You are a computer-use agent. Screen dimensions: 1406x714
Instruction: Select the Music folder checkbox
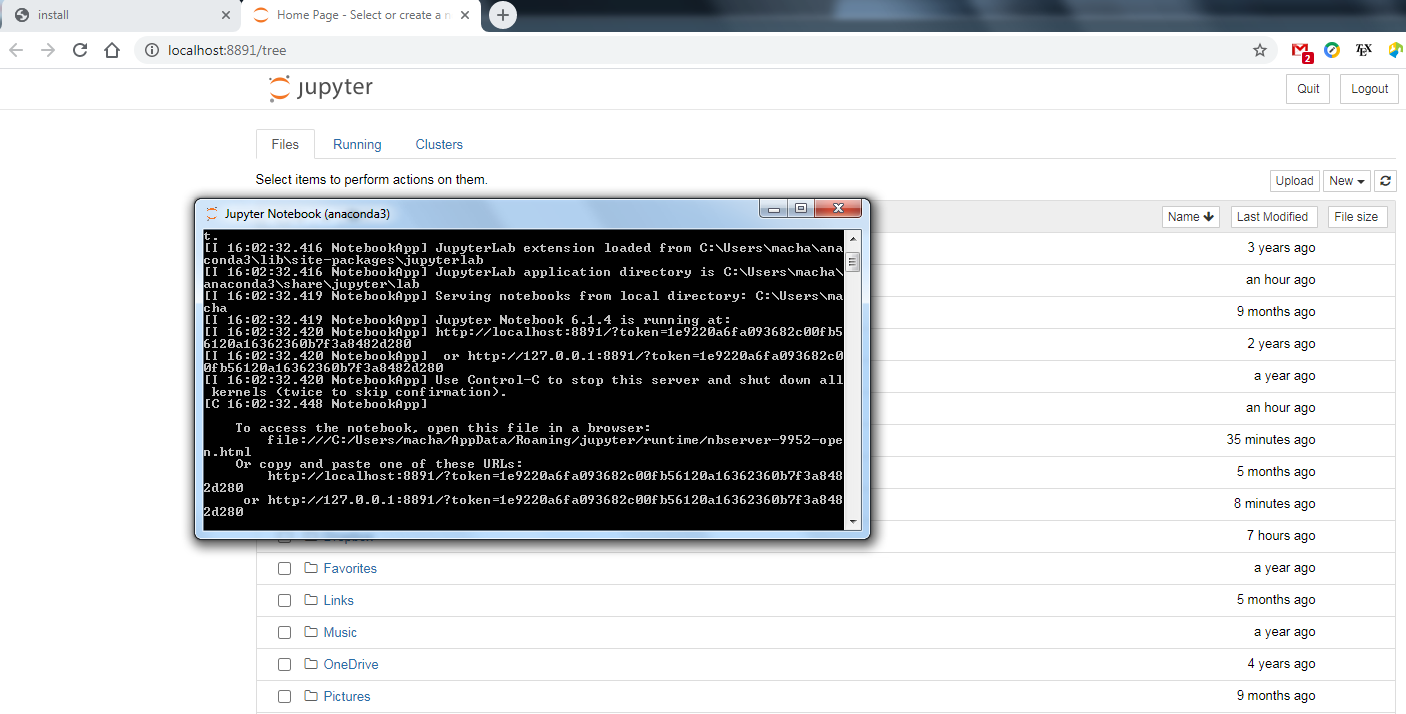click(284, 632)
